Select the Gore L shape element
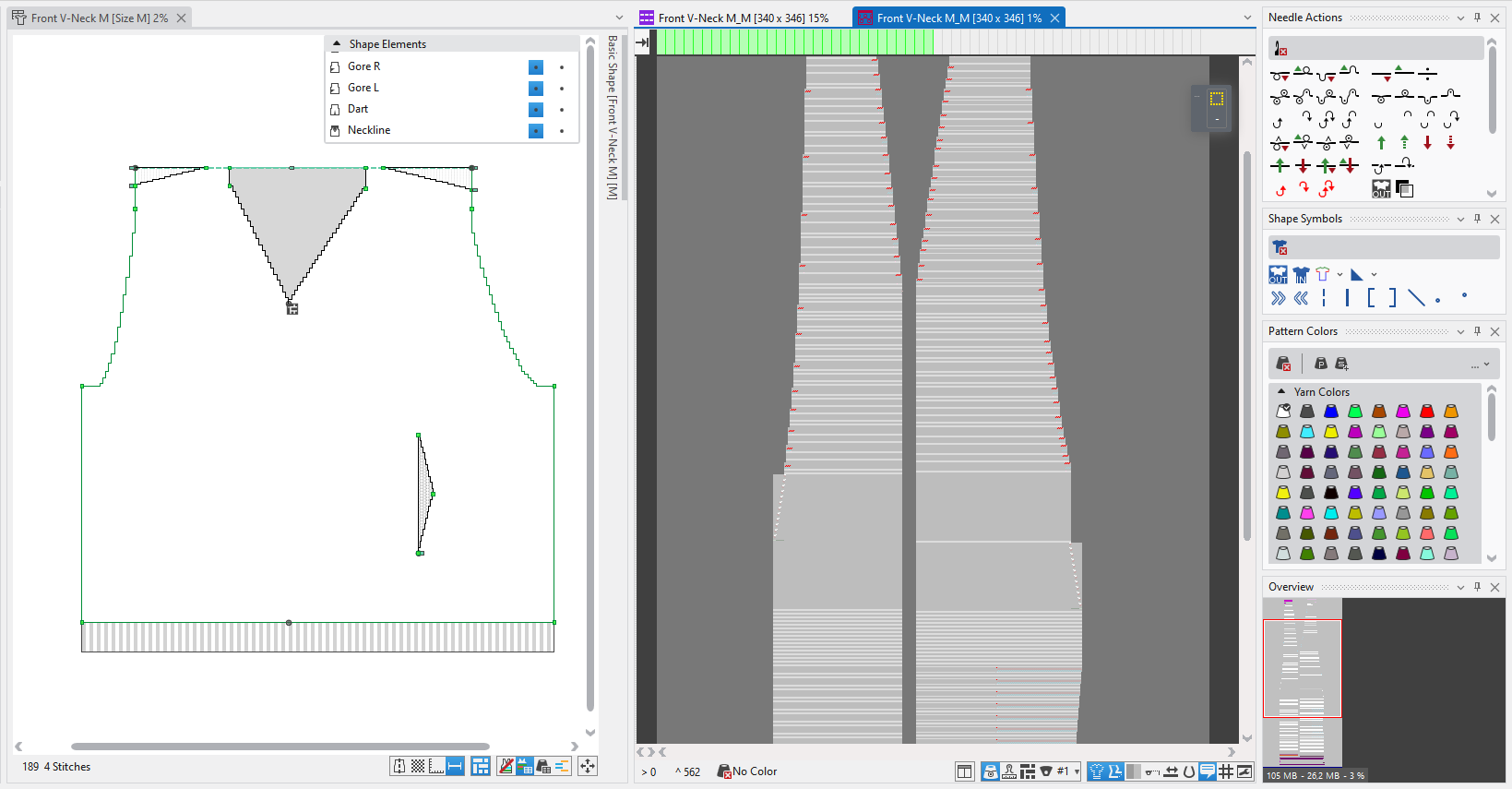The image size is (1512, 789). click(363, 88)
